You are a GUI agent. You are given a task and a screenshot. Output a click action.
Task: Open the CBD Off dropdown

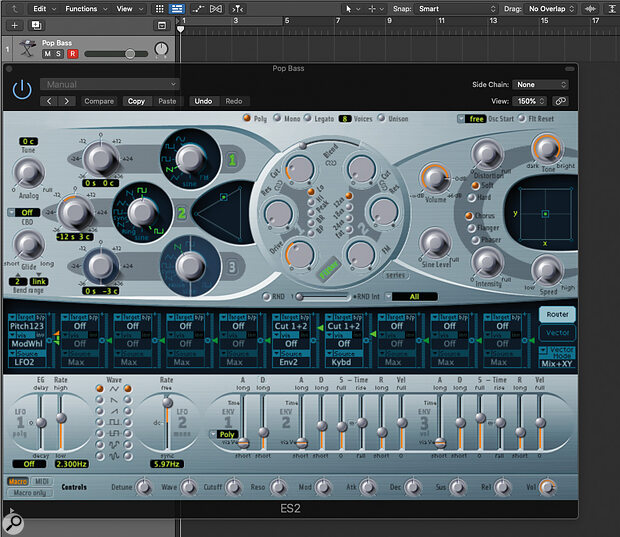[24, 212]
